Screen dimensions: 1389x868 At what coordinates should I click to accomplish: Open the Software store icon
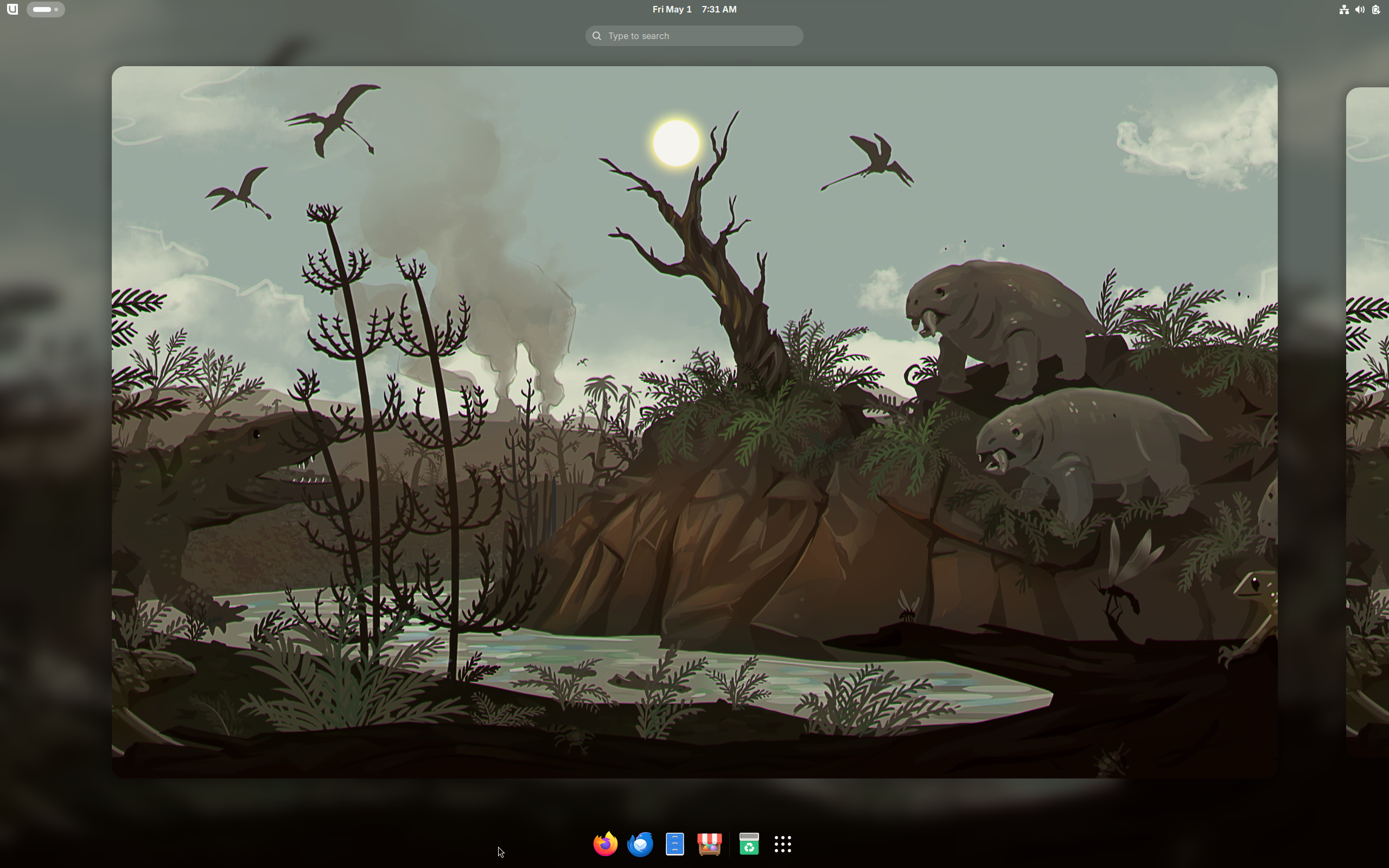coord(710,844)
